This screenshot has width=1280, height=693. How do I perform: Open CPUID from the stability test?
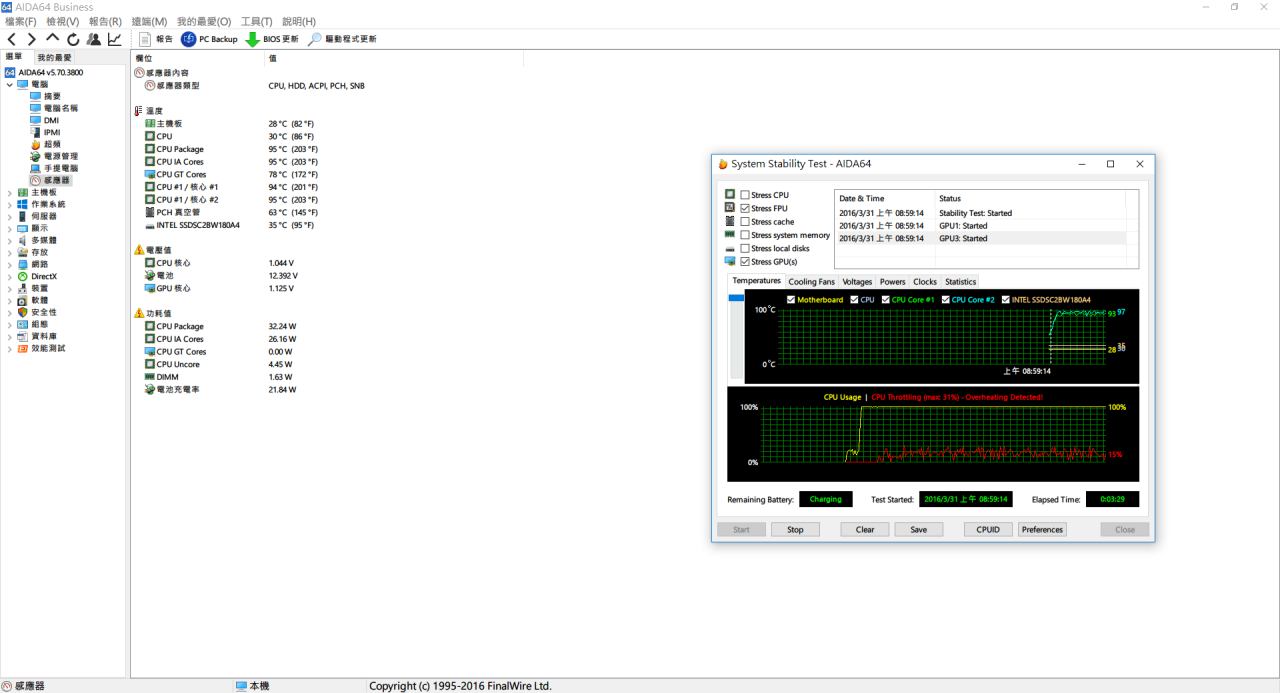click(x=988, y=530)
